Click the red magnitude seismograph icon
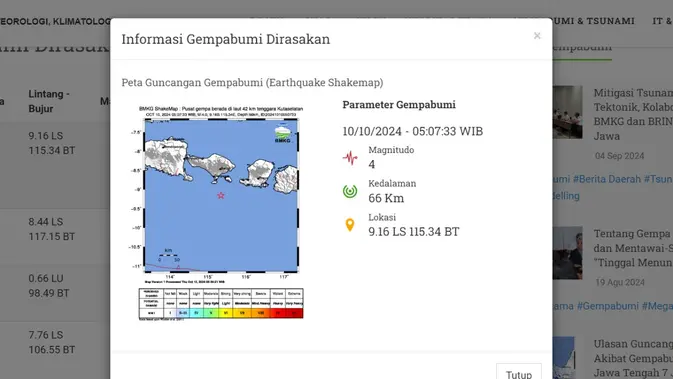The height and width of the screenshot is (379, 673). pyautogui.click(x=350, y=158)
